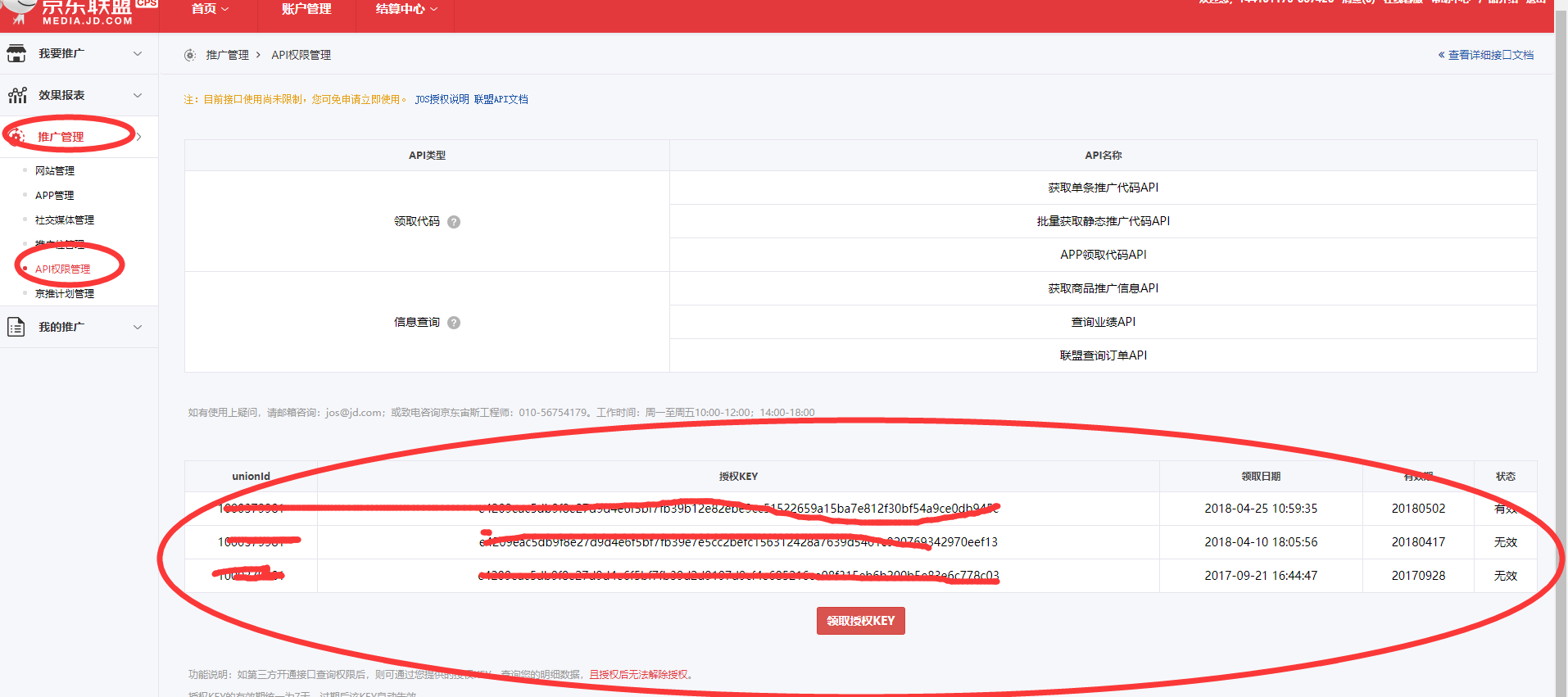Click the API名称 column header
Screen dimensions: 1568x697
[1103, 156]
